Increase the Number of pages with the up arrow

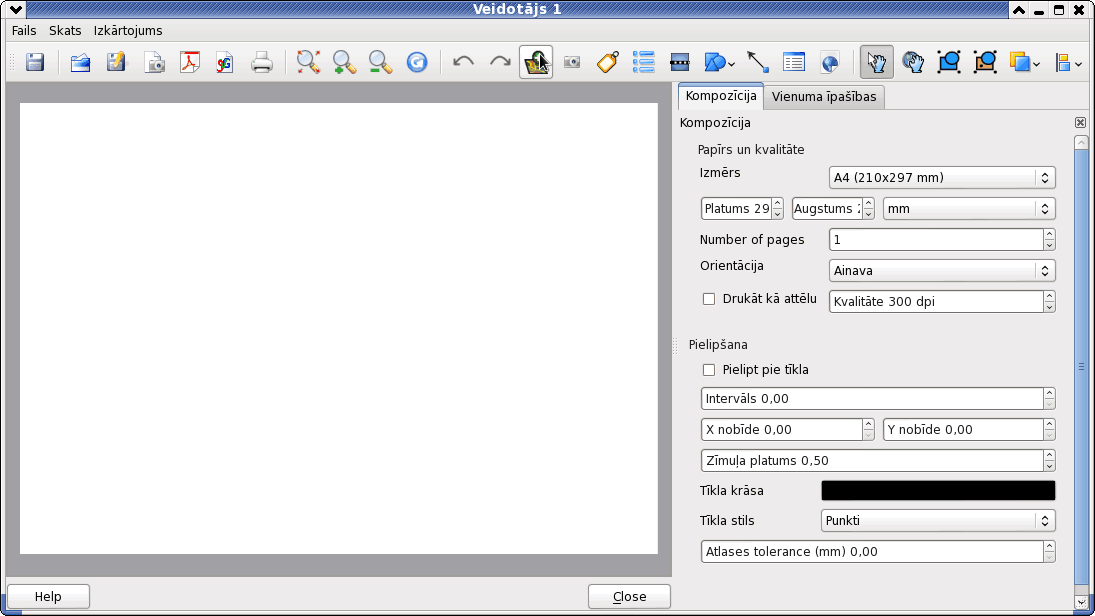(x=1049, y=234)
